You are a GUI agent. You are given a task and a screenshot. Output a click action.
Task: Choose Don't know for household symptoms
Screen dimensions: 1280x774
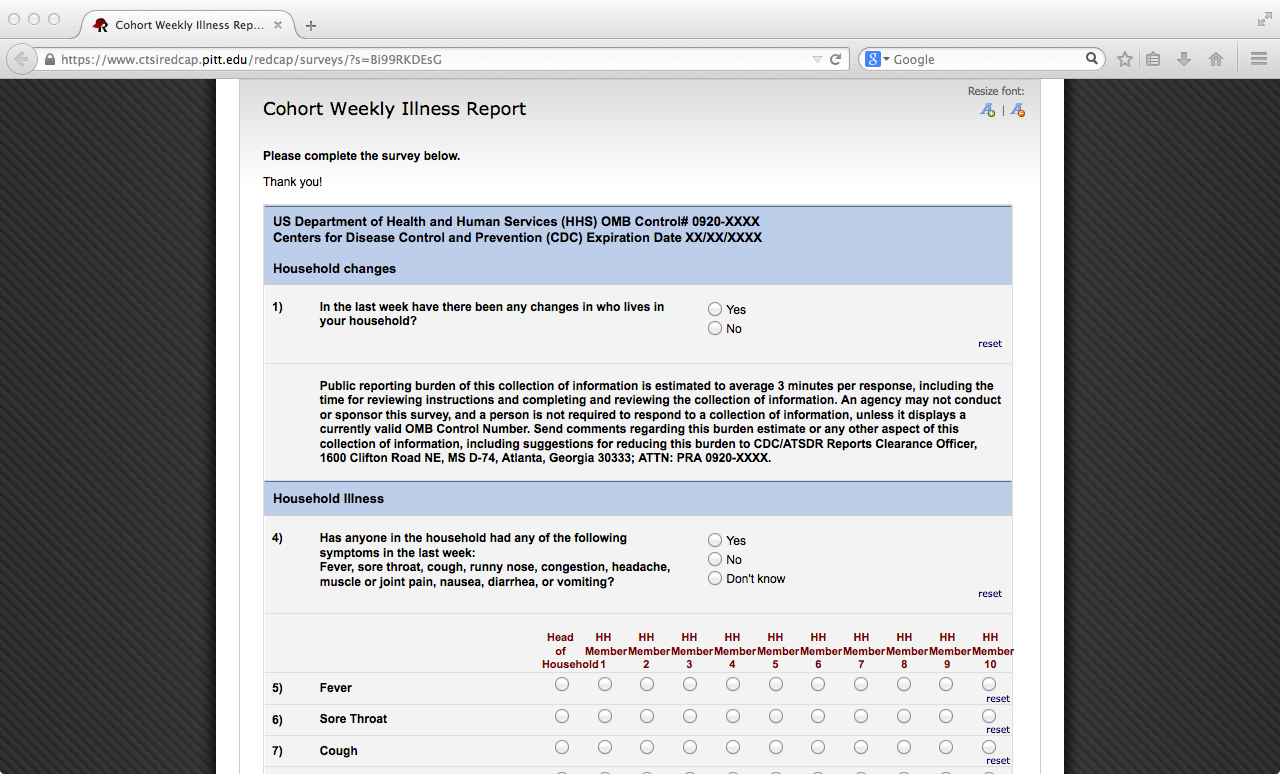coord(715,579)
